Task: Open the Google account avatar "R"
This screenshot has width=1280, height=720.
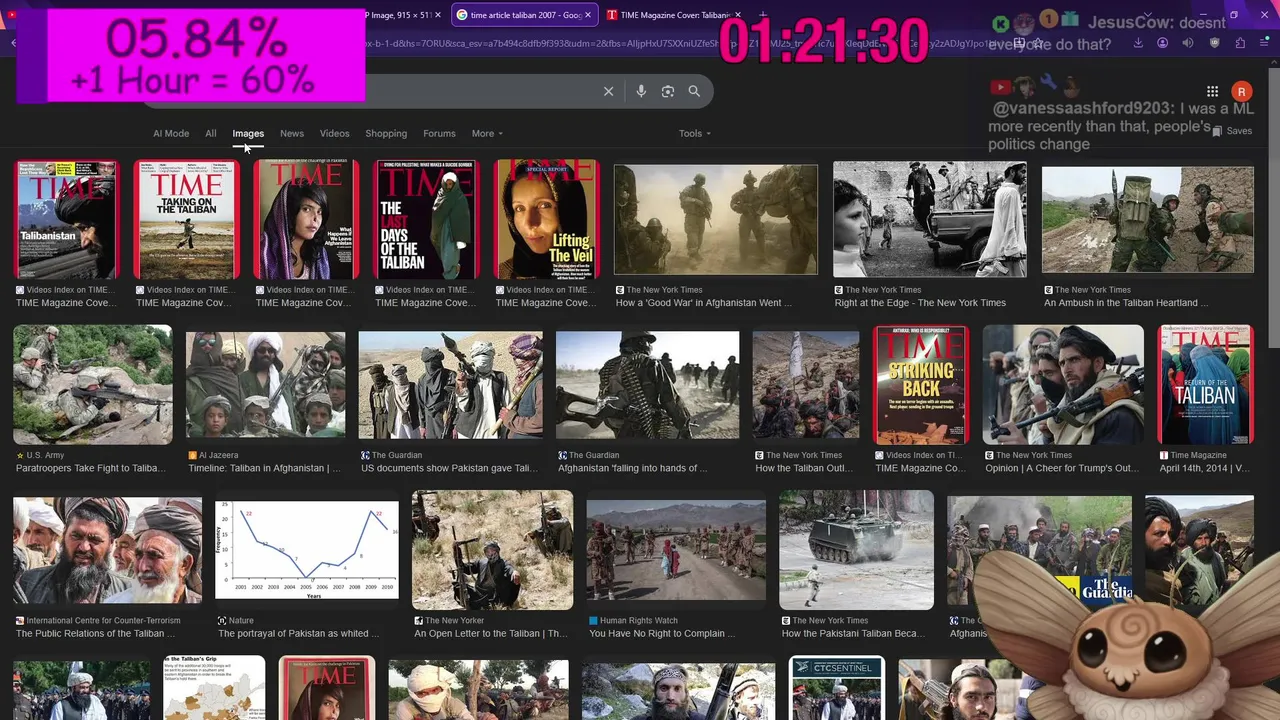Action: [1241, 91]
